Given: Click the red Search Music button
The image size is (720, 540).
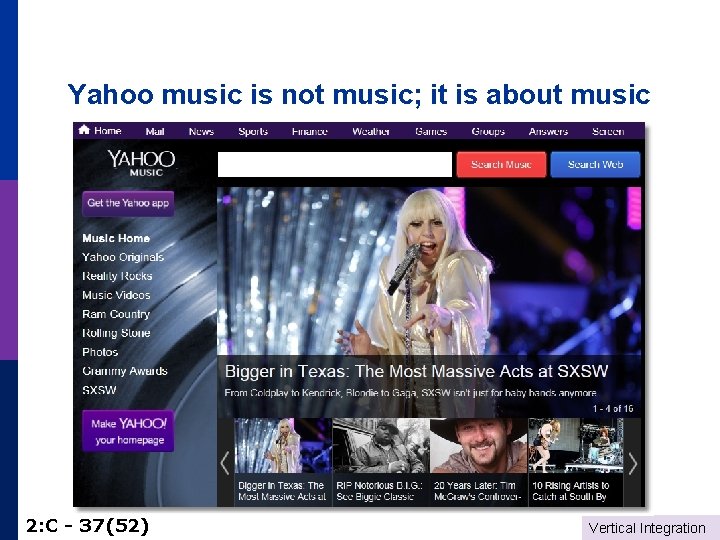Looking at the screenshot, I should (501, 164).
